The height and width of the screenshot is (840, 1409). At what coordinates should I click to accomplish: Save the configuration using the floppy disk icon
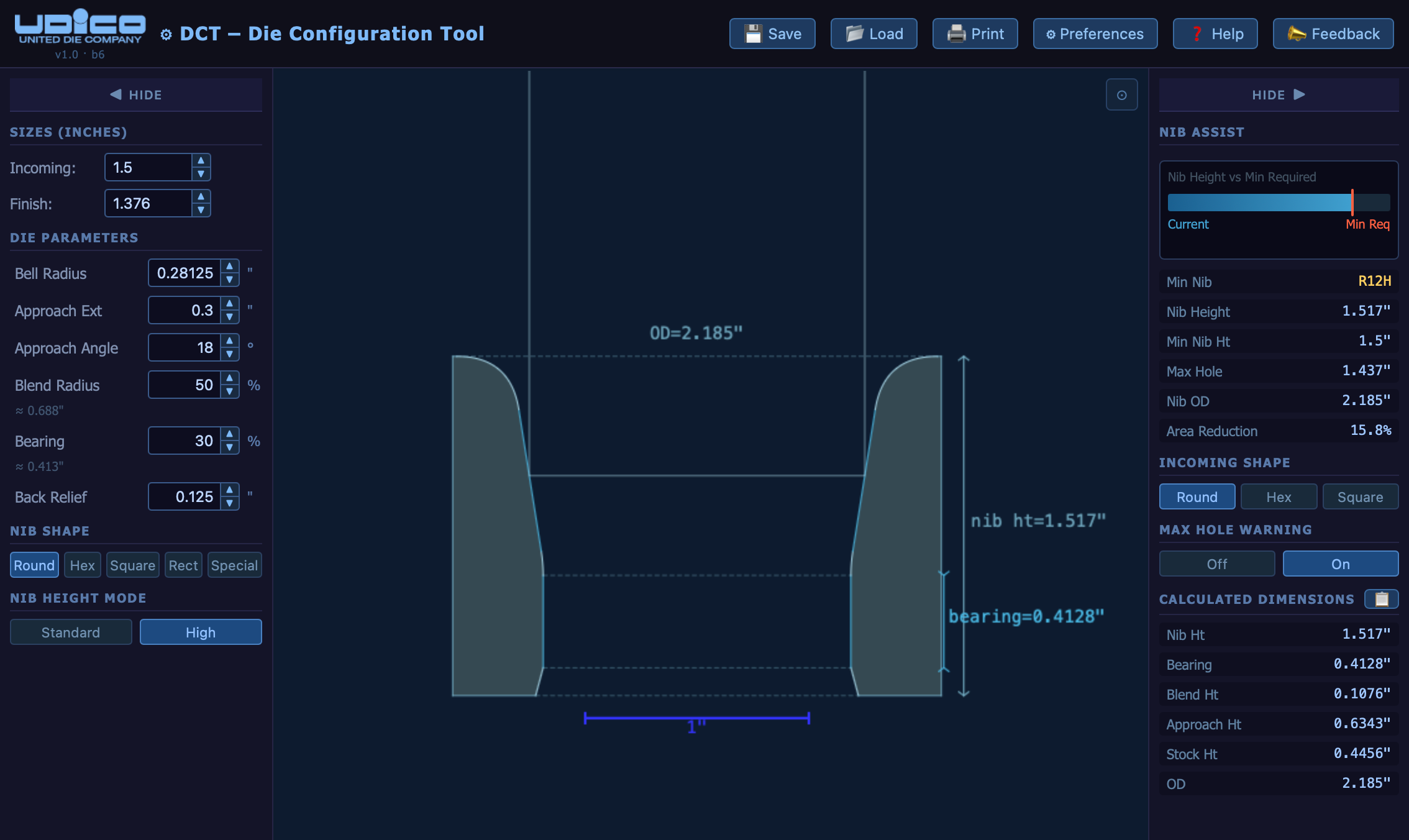(x=753, y=33)
